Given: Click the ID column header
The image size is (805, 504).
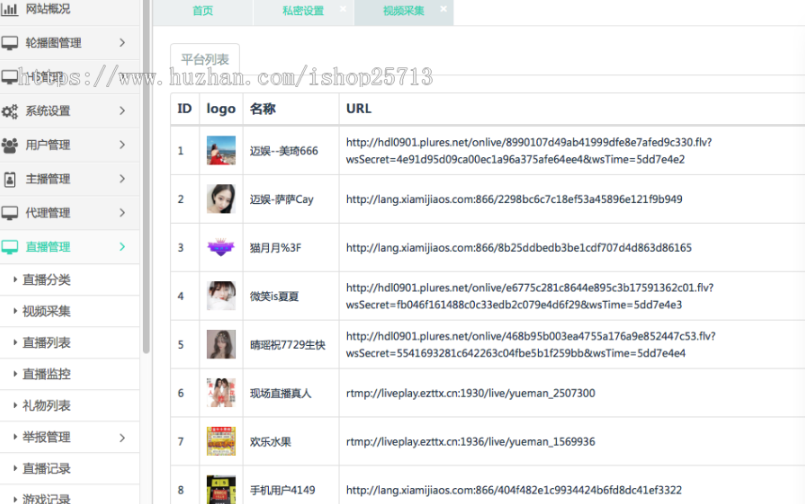Looking at the screenshot, I should [x=184, y=109].
